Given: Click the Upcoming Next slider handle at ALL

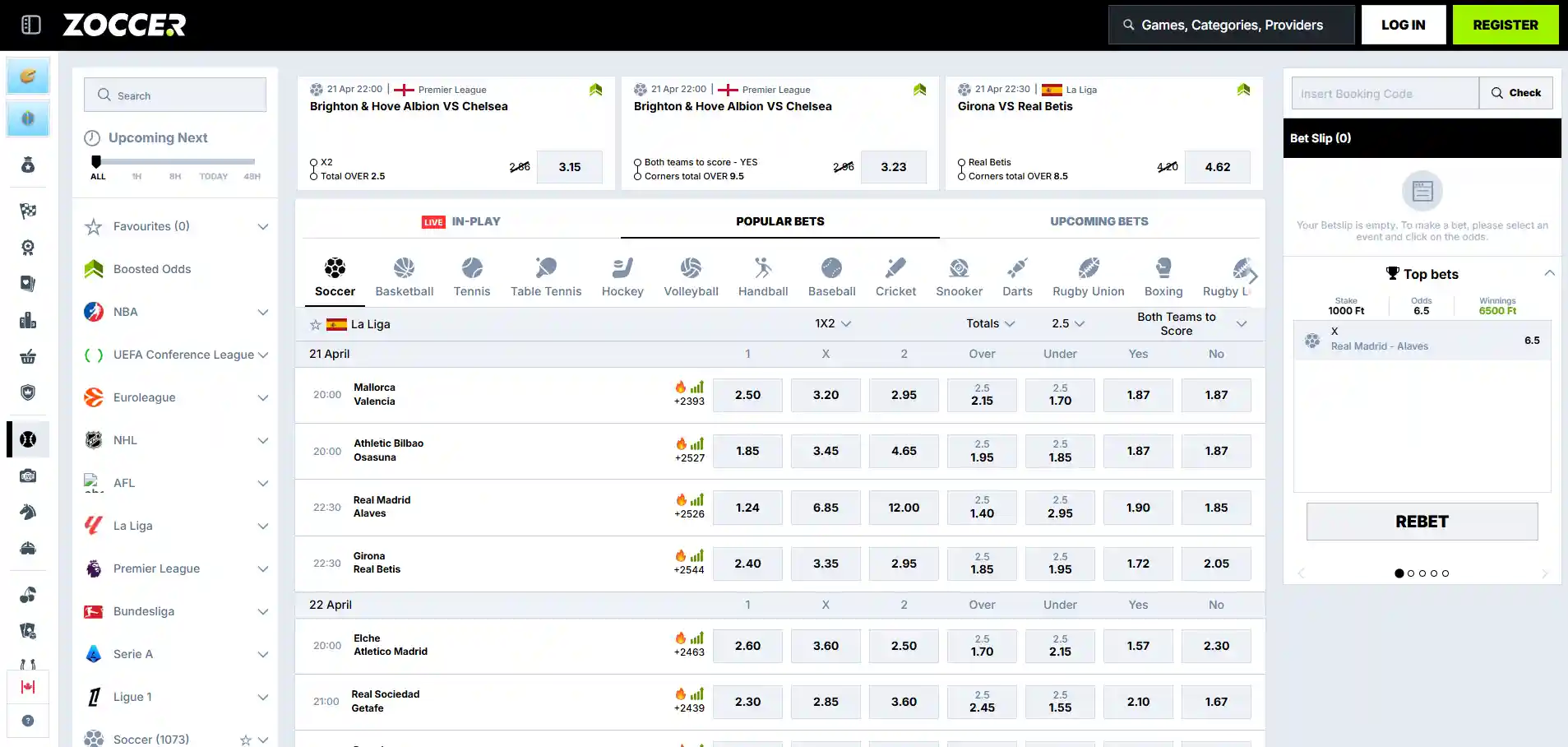Looking at the screenshot, I should click(96, 161).
